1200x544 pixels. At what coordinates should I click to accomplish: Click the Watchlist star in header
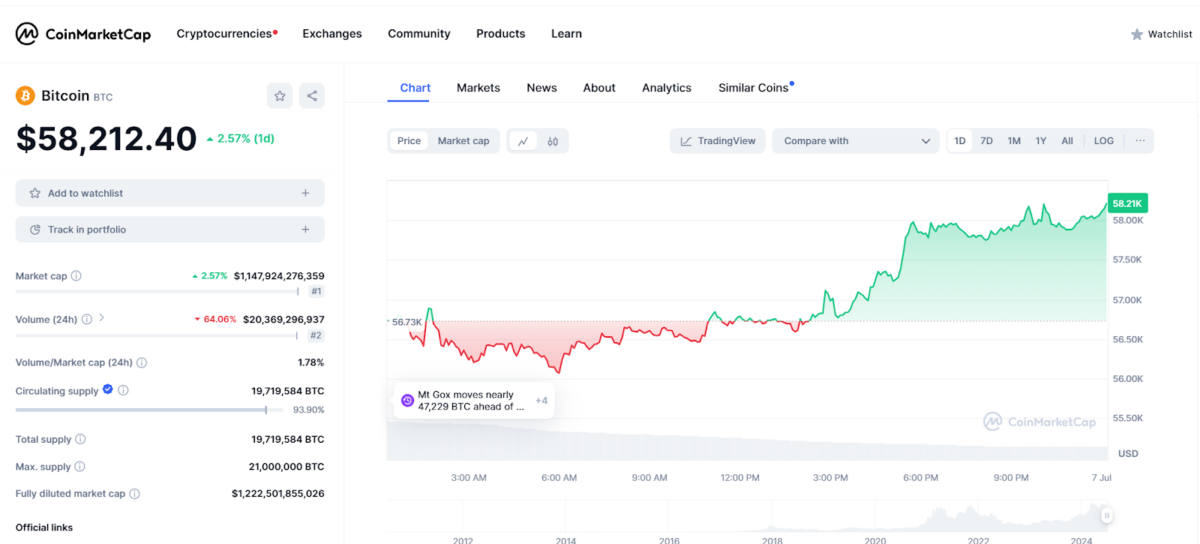coord(1137,34)
